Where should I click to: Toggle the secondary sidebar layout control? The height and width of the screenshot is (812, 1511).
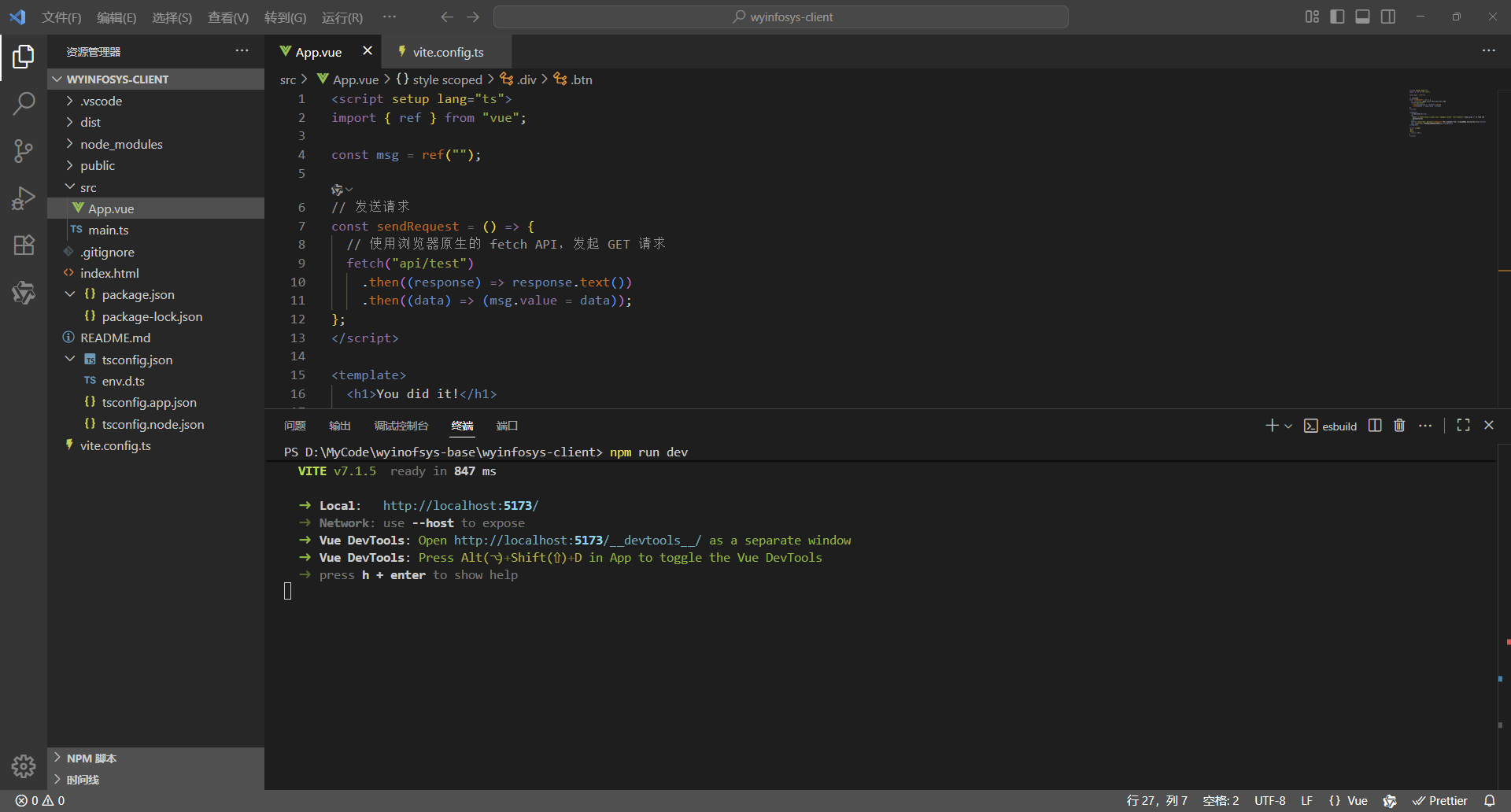click(1387, 17)
